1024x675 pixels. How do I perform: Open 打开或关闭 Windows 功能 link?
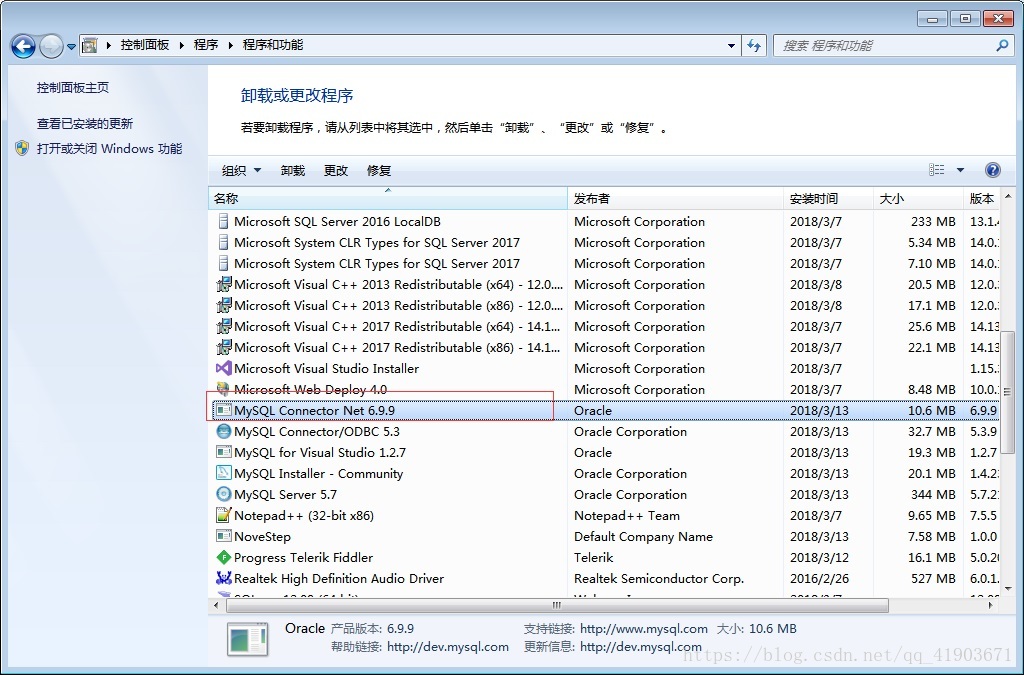(109, 148)
